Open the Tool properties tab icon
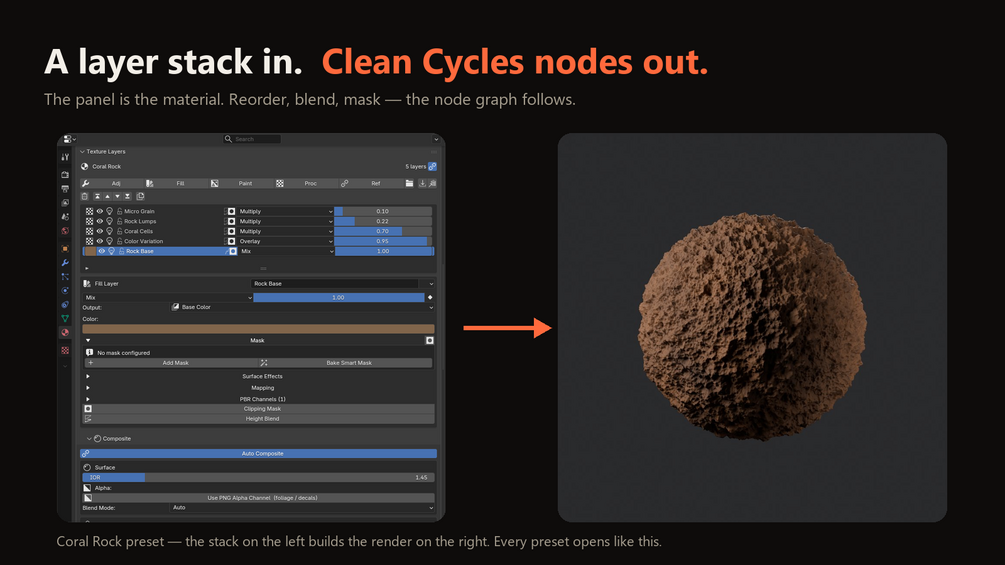Viewport: 1005px width, 565px height. pos(65,157)
